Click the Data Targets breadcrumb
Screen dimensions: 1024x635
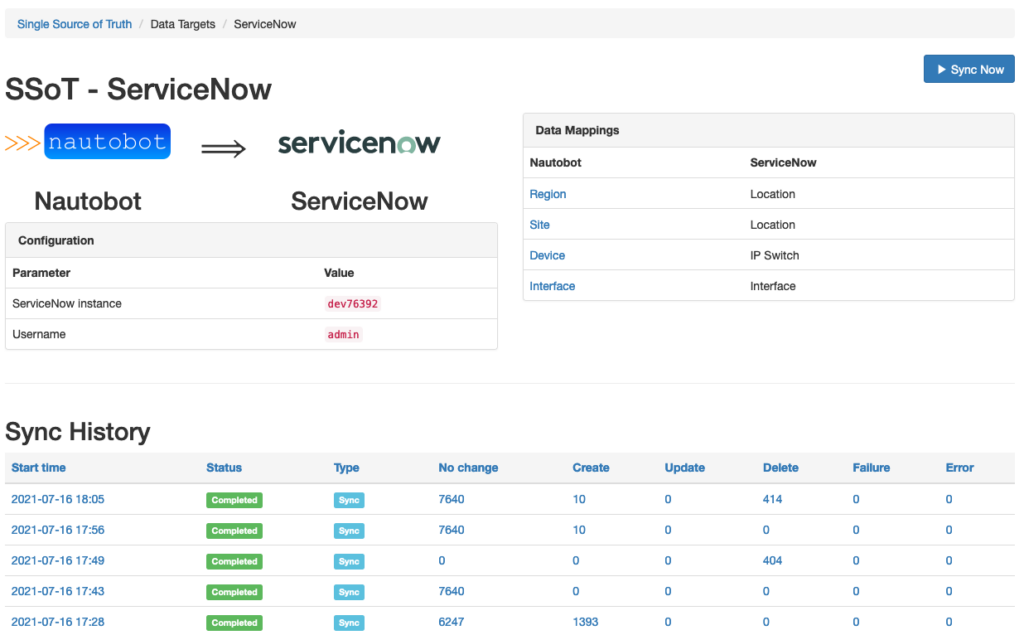point(183,24)
